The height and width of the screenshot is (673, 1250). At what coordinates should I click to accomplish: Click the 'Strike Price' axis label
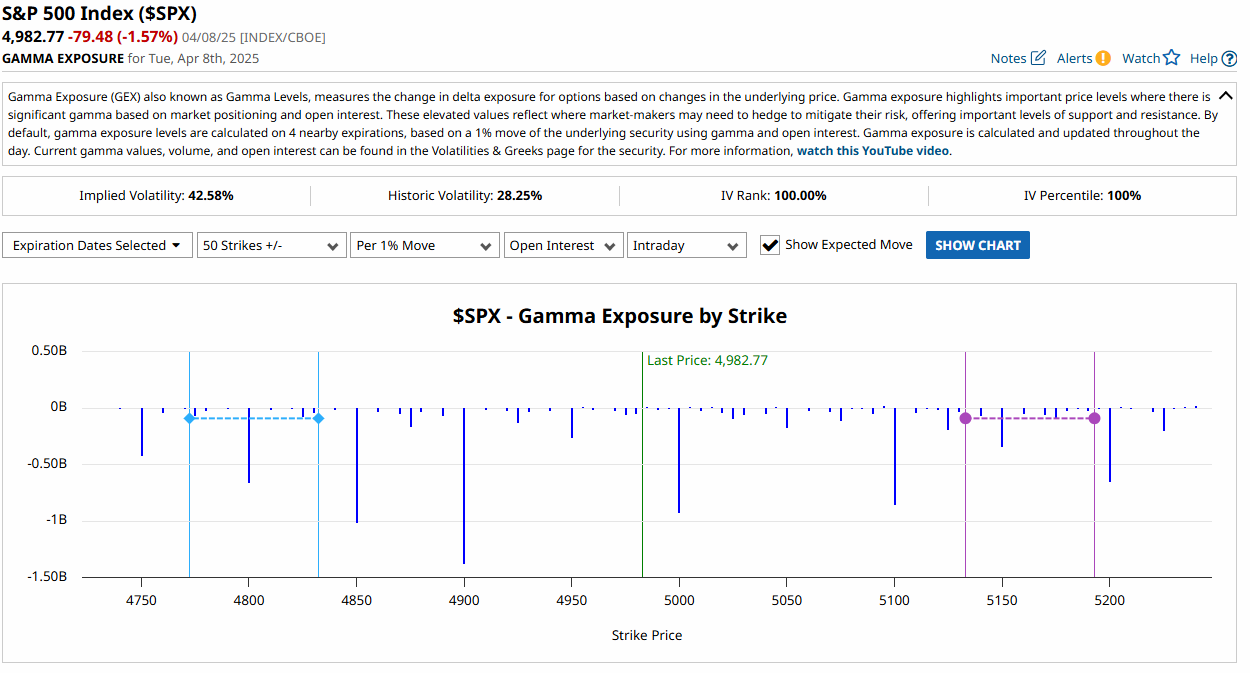click(647, 635)
